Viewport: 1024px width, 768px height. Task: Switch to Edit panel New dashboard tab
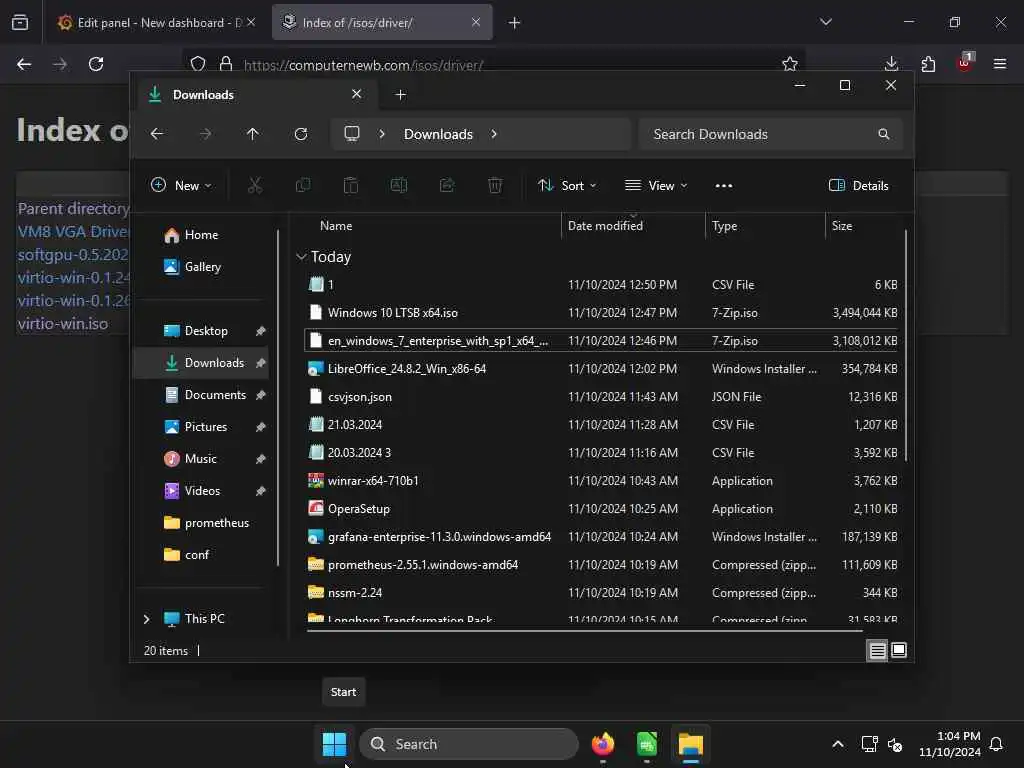156,22
